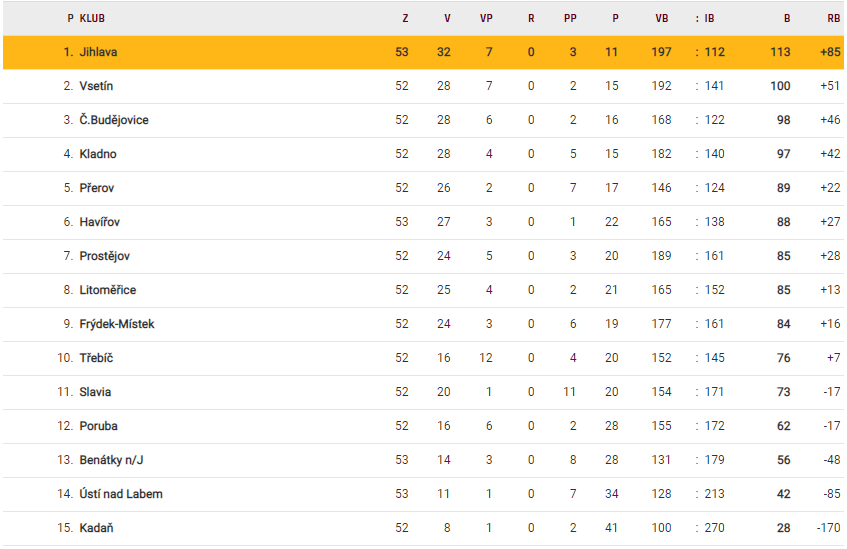Click the VB column header

[662, 18]
